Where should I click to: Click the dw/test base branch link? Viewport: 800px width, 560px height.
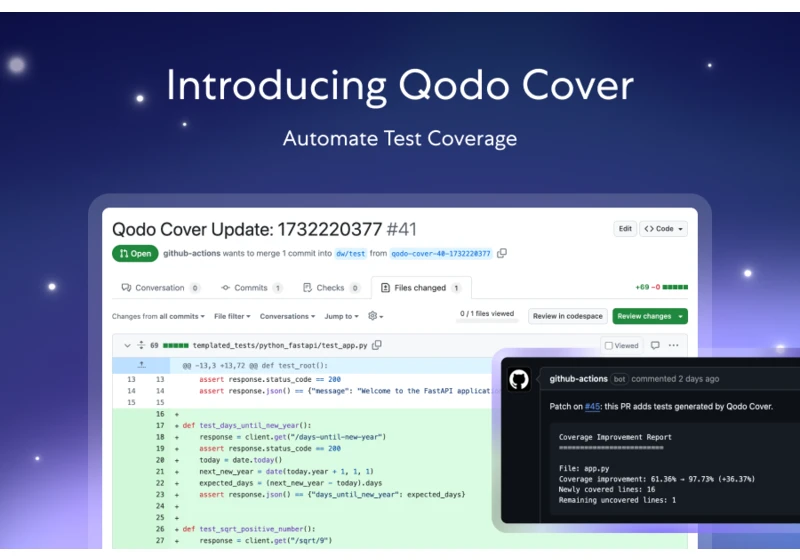coord(351,253)
